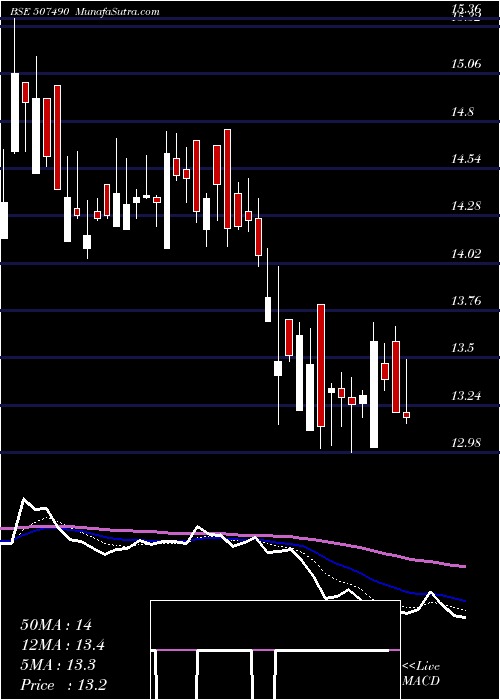The height and width of the screenshot is (700, 500).
Task: Click the 14.02 price axis label
Action: (466, 254)
